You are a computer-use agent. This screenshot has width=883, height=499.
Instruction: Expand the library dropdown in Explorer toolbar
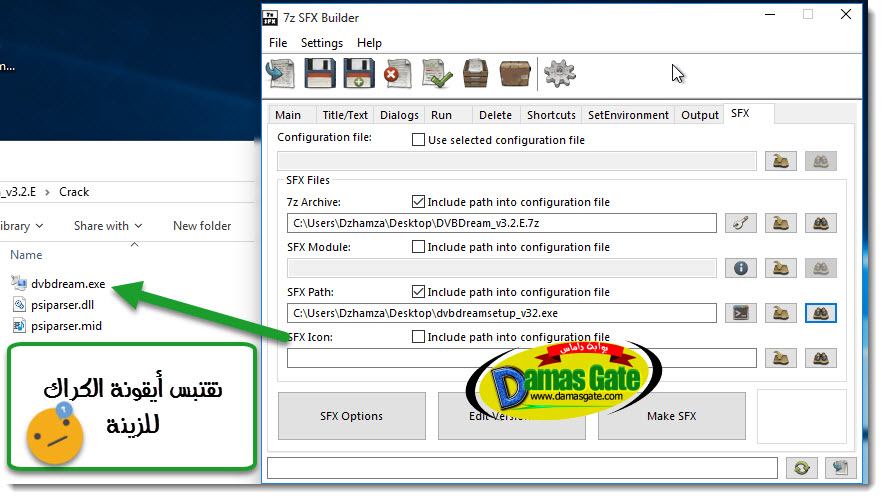coord(21,226)
